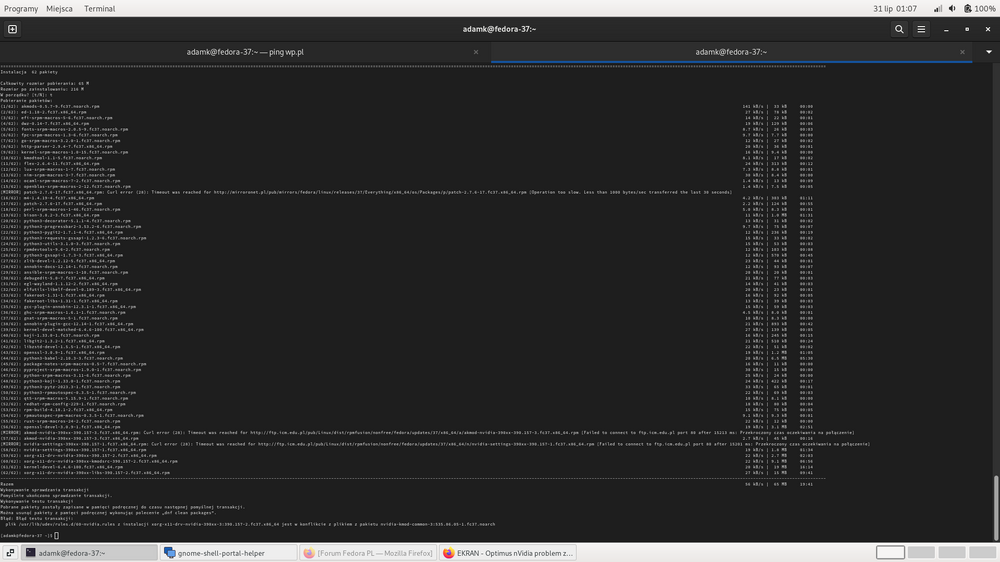The width and height of the screenshot is (1000, 562).
Task: Open a new terminal tab
Action: point(12,29)
